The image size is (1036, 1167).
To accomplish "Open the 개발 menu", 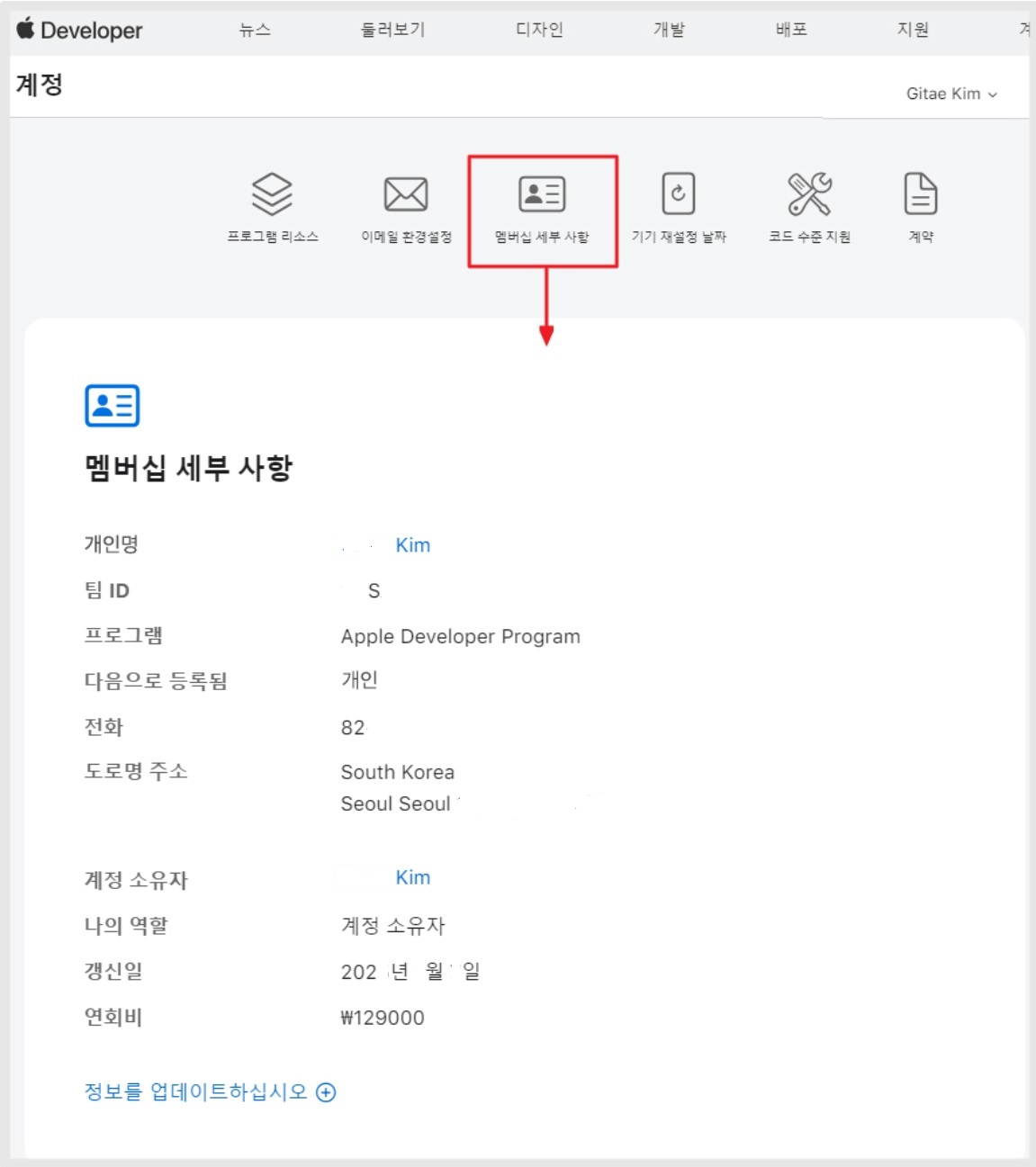I will (x=669, y=30).
